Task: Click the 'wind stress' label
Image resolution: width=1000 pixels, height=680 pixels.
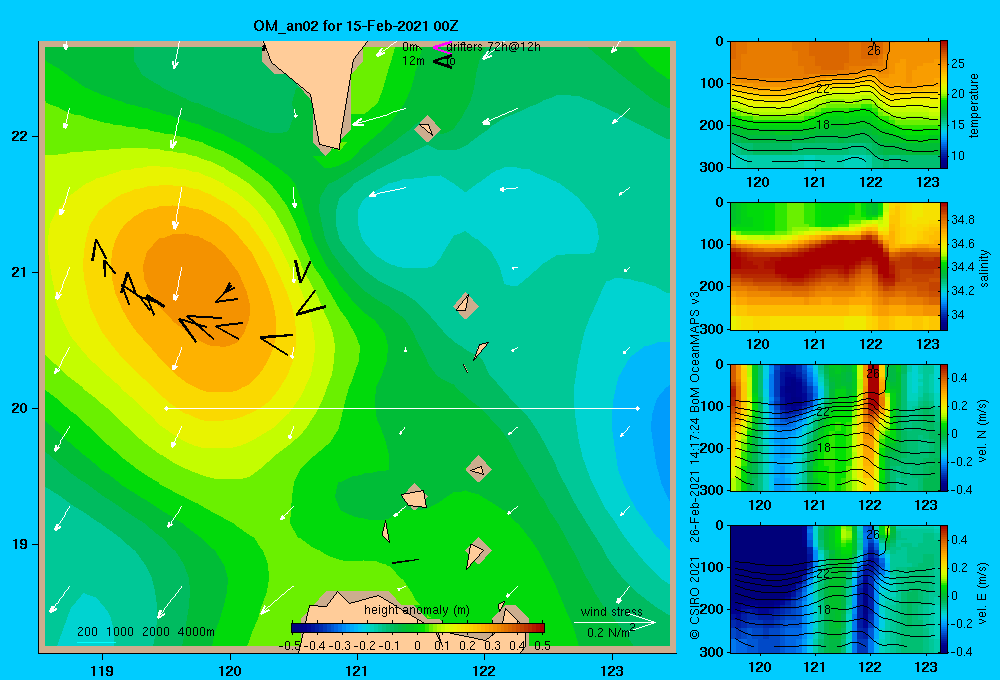Action: [x=611, y=612]
